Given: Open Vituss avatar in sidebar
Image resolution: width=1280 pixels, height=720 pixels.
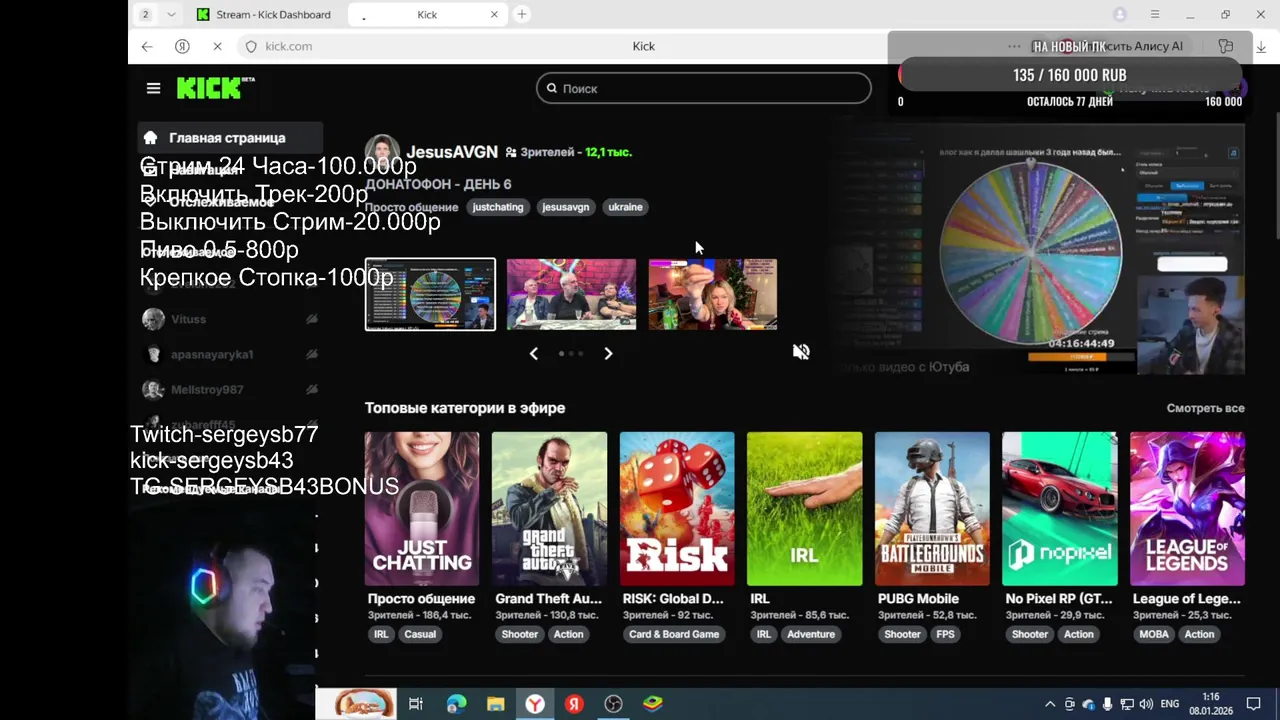Looking at the screenshot, I should (153, 319).
